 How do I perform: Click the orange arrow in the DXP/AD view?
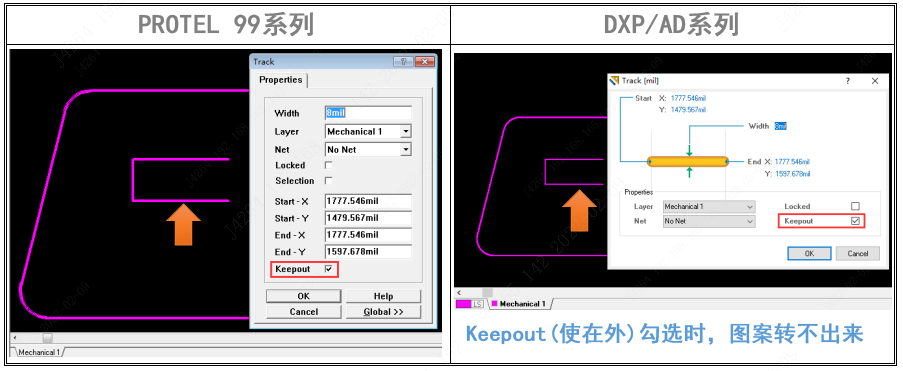579,211
